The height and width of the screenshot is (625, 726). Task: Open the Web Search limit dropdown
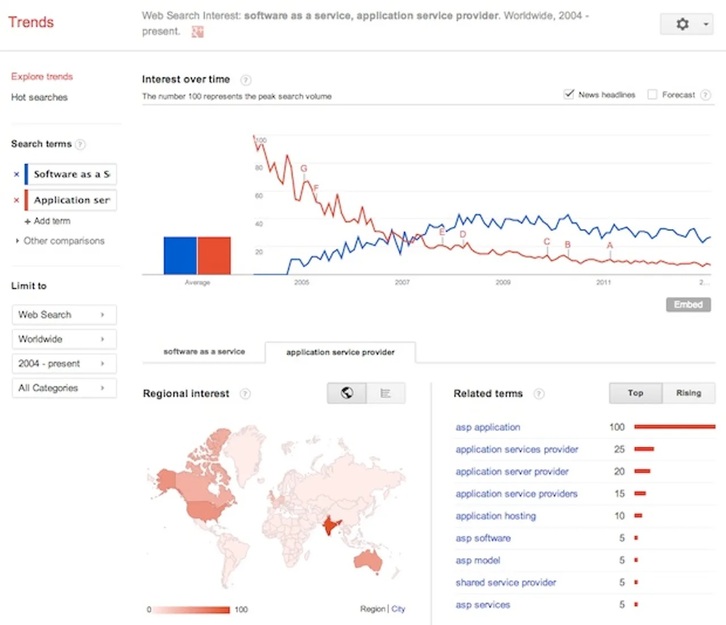click(x=64, y=315)
